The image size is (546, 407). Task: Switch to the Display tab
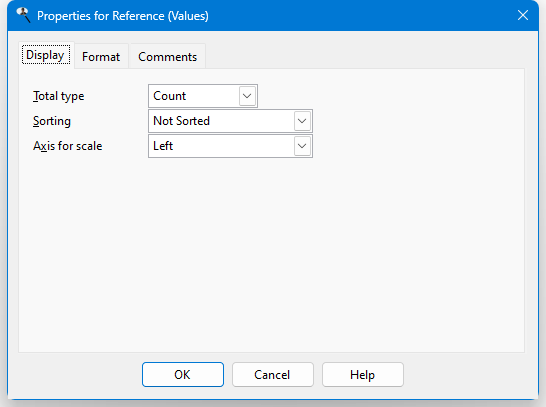[46, 55]
